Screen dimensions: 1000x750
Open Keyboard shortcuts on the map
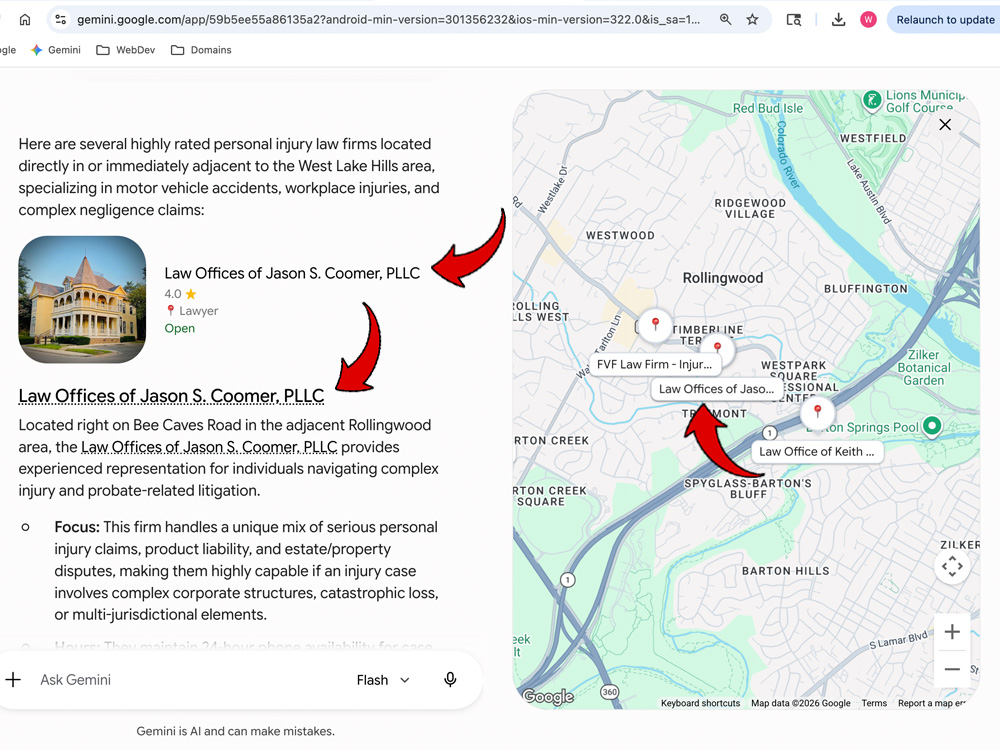[x=700, y=703]
